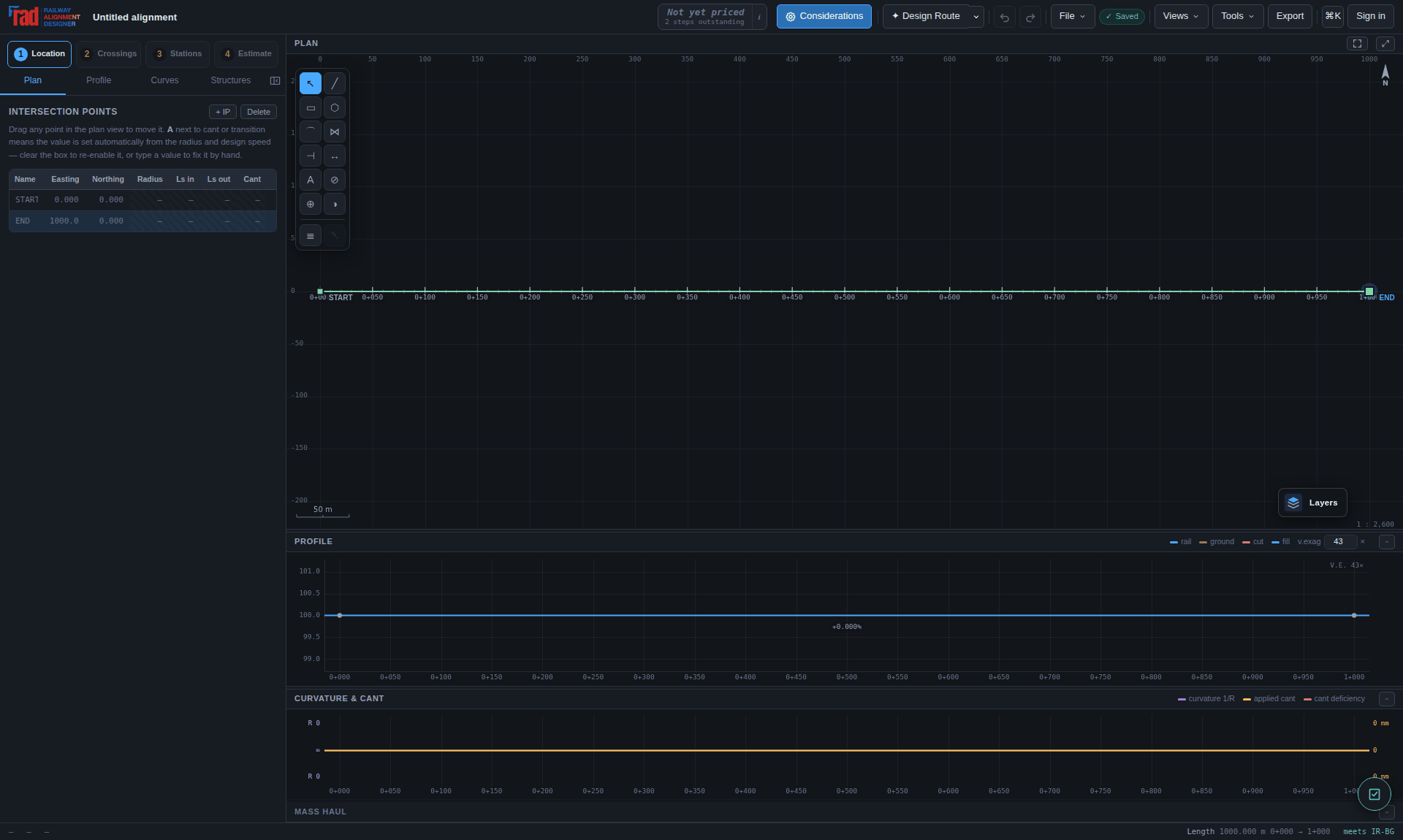Viewport: 1403px width, 840px height.
Task: Click the Undo arrow
Action: (1005, 17)
